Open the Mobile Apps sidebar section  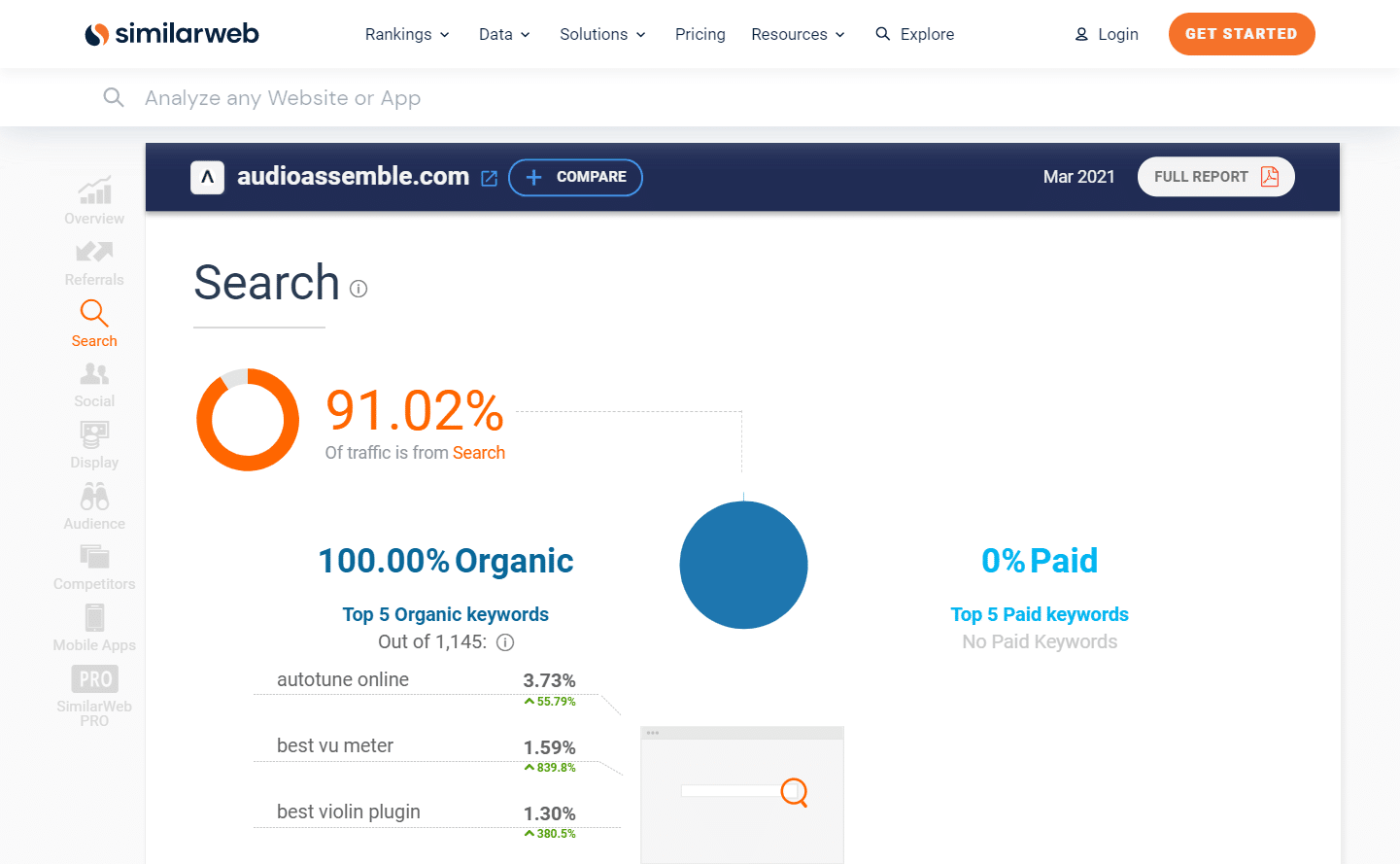93,627
